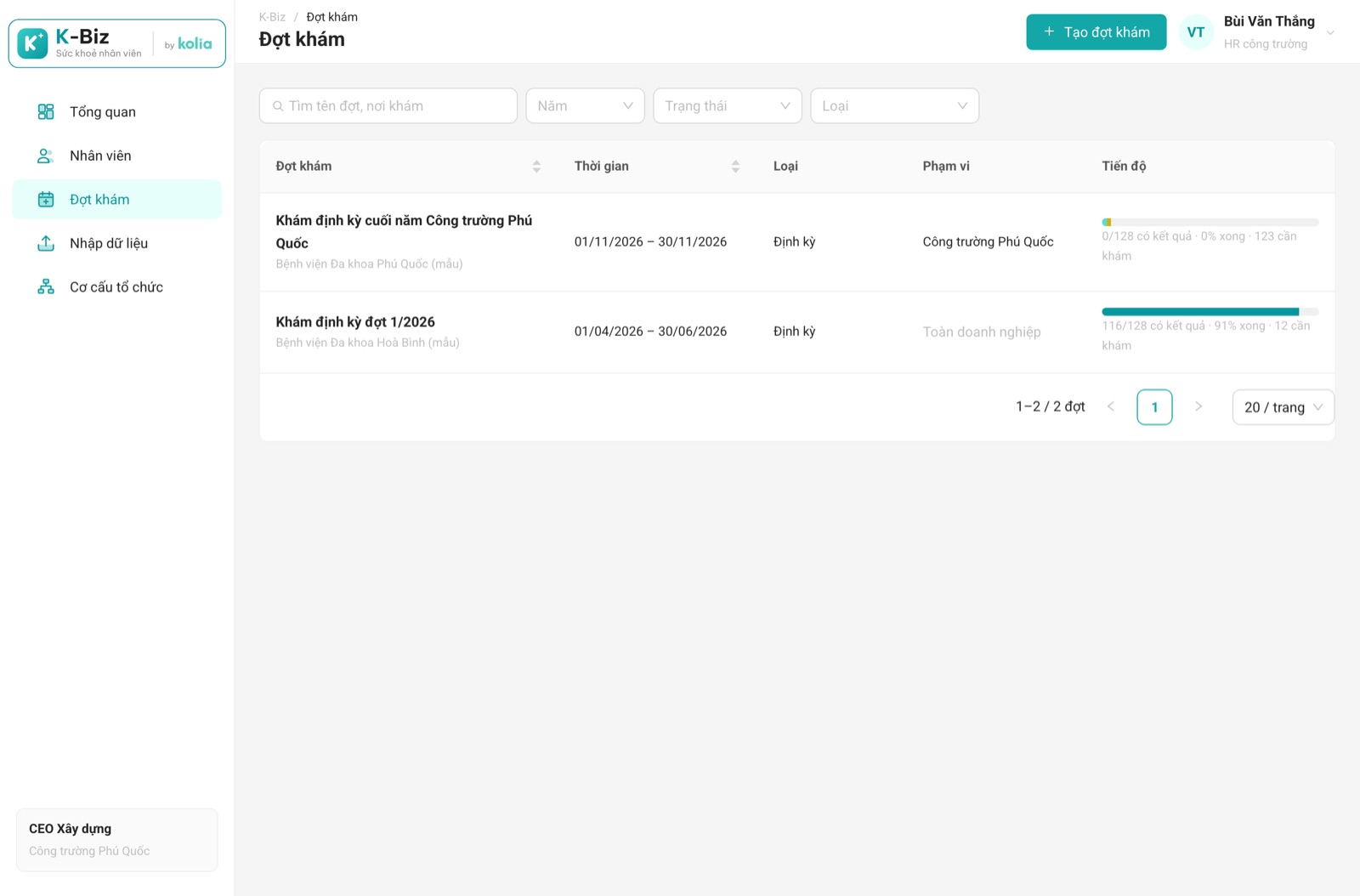Click the Nhân viên person icon
Viewport: 1360px width, 896px height.
tap(46, 156)
